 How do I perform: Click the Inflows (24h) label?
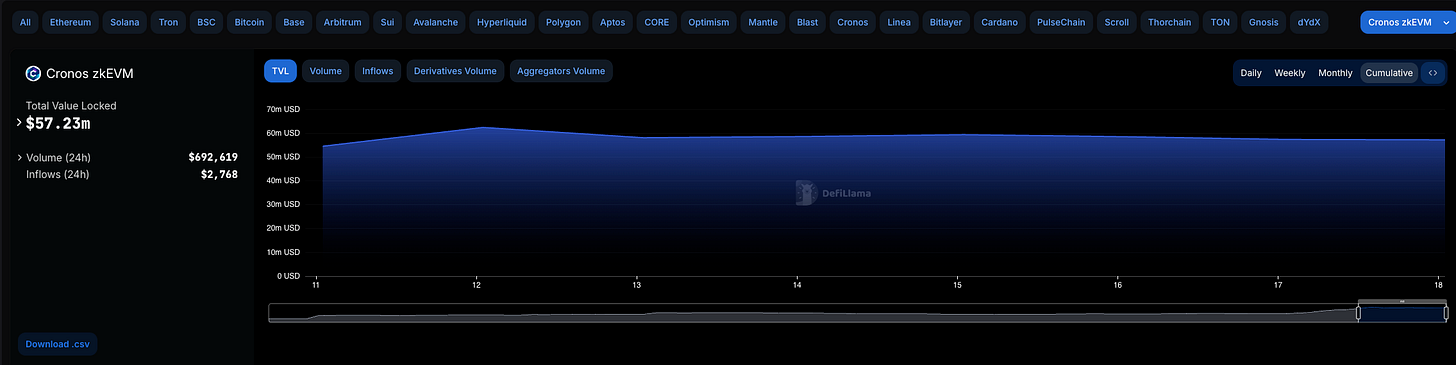pyautogui.click(x=58, y=174)
